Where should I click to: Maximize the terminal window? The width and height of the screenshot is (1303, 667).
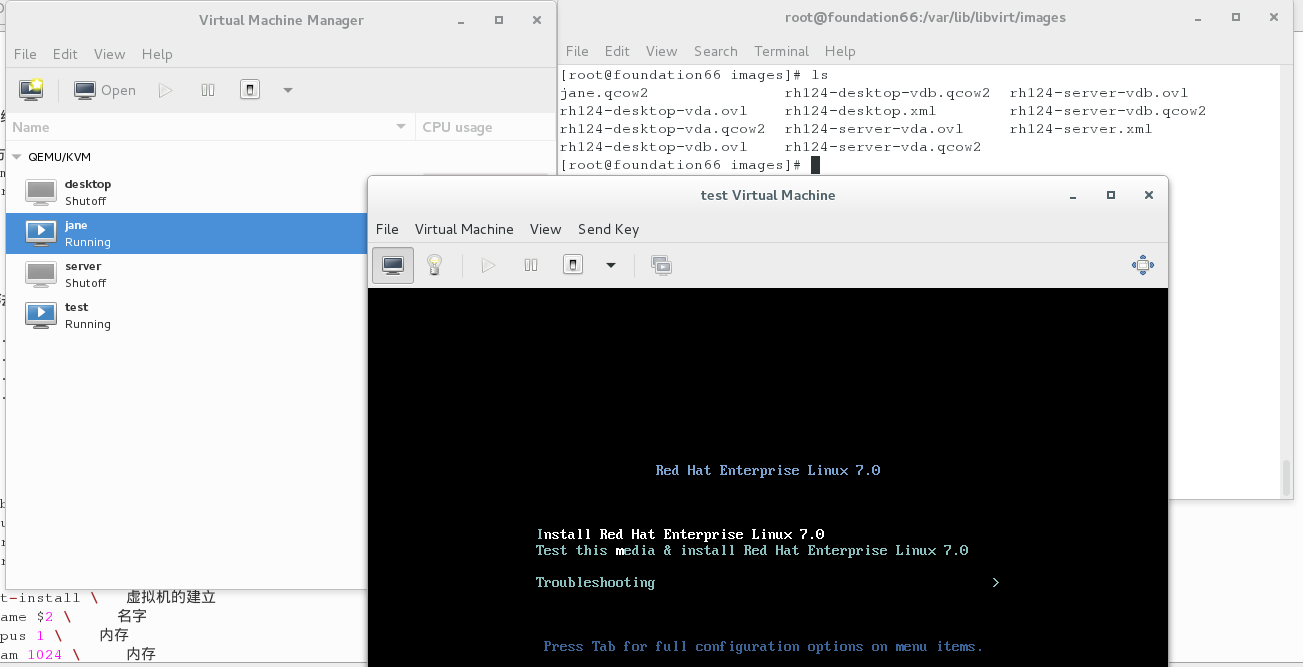point(1237,17)
